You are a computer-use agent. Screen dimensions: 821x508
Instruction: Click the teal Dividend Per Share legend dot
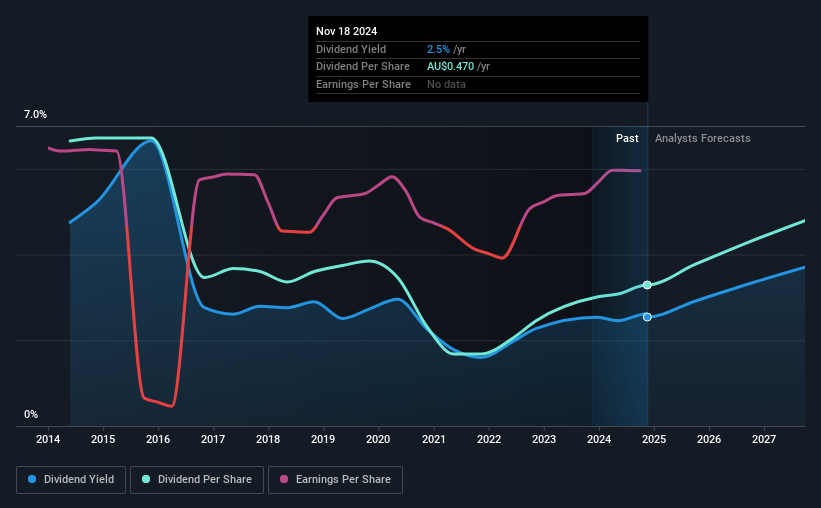[x=146, y=479]
